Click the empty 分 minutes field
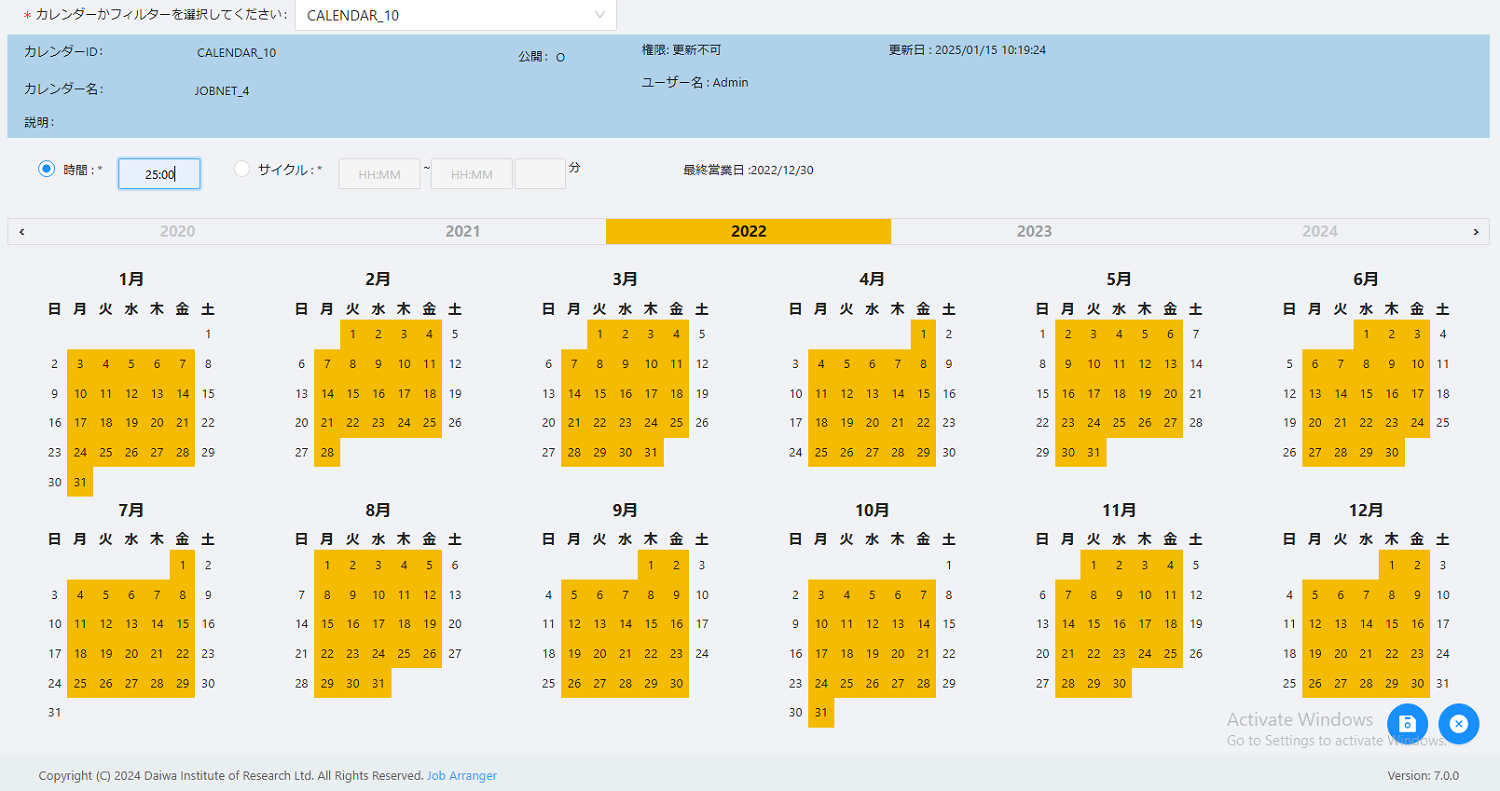This screenshot has height=791, width=1500. (x=540, y=173)
